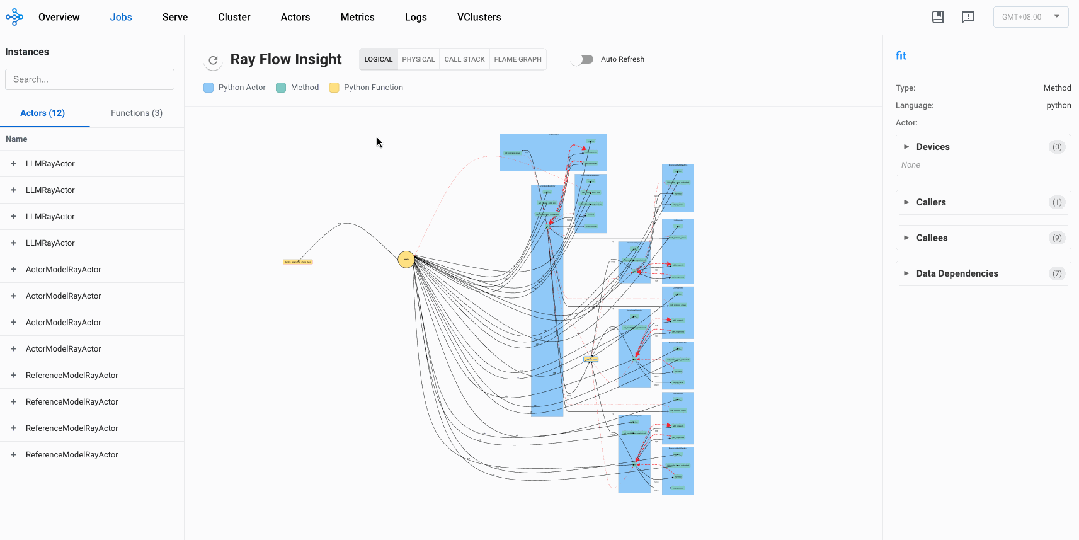Switch to the Functions (3) tab
The image size is (1079, 540).
(137, 113)
